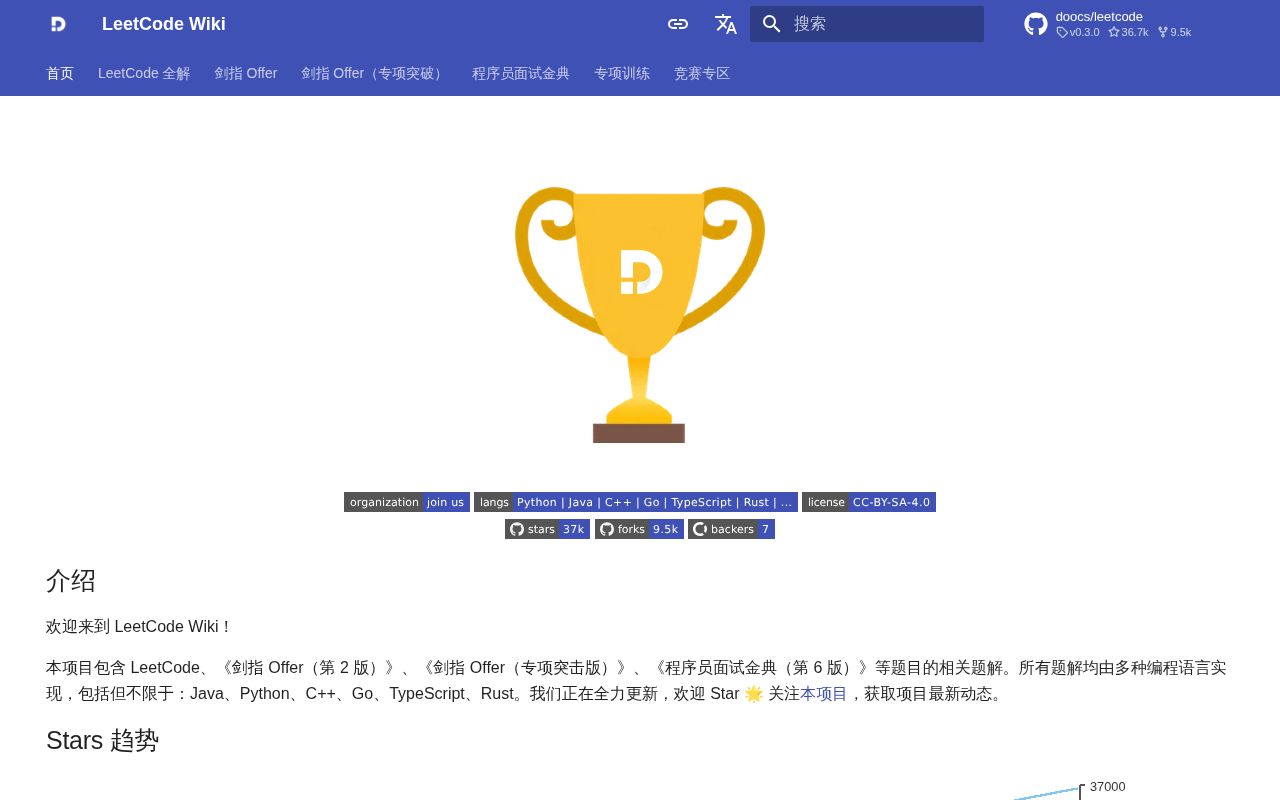Open the 竞赛专区 tab

(702, 73)
